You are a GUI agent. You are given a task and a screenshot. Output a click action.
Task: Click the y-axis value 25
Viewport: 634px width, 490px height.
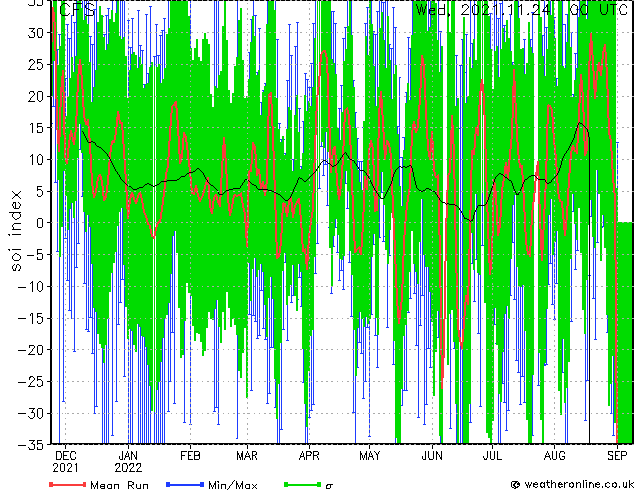[x=36, y=64]
